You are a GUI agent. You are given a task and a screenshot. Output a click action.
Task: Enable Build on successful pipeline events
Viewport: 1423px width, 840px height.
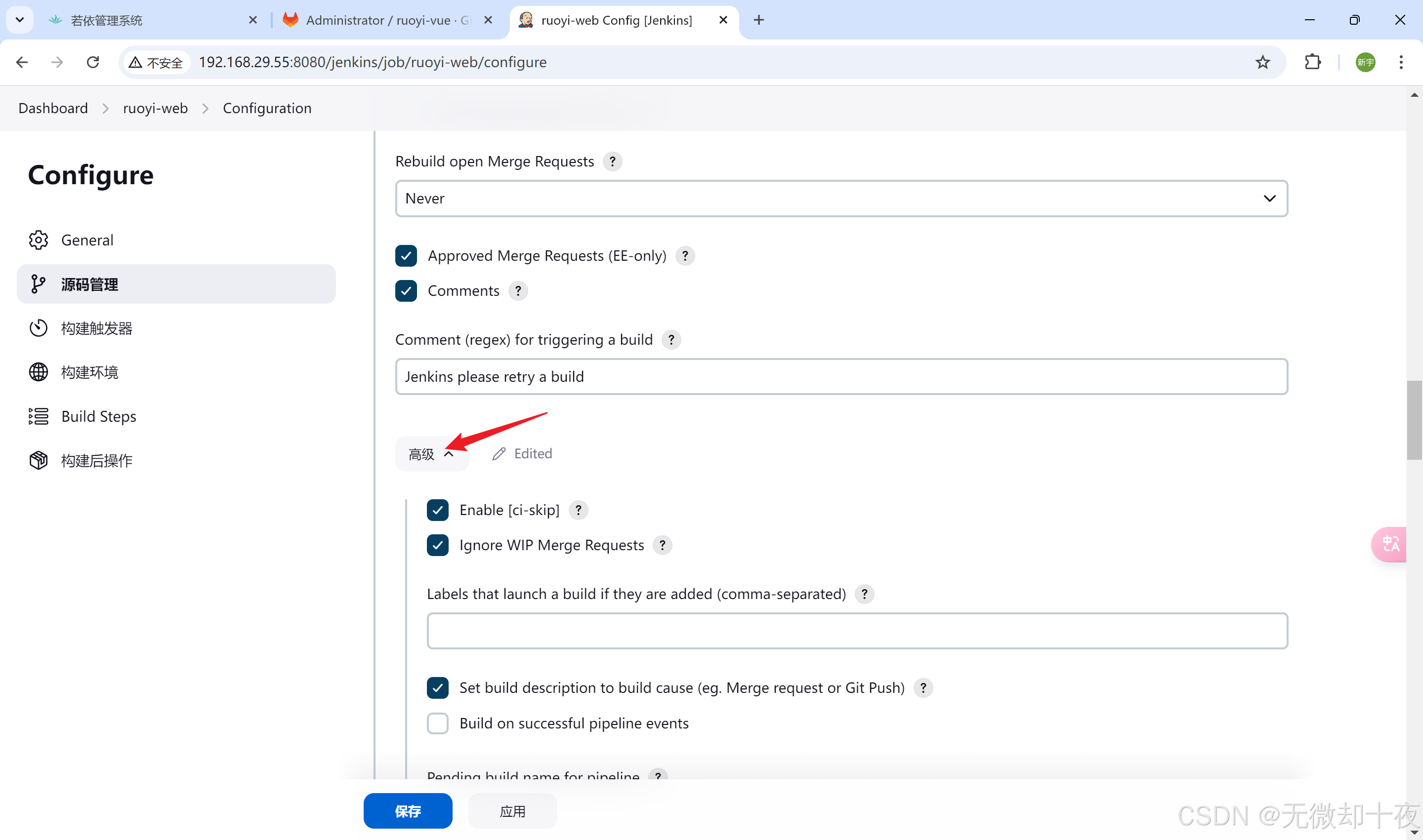click(x=437, y=723)
